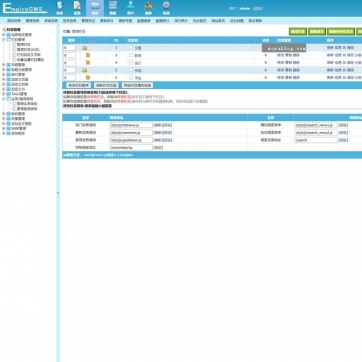Click the order input in row ID 1
The width and height of the screenshot is (362, 362).
click(69, 48)
